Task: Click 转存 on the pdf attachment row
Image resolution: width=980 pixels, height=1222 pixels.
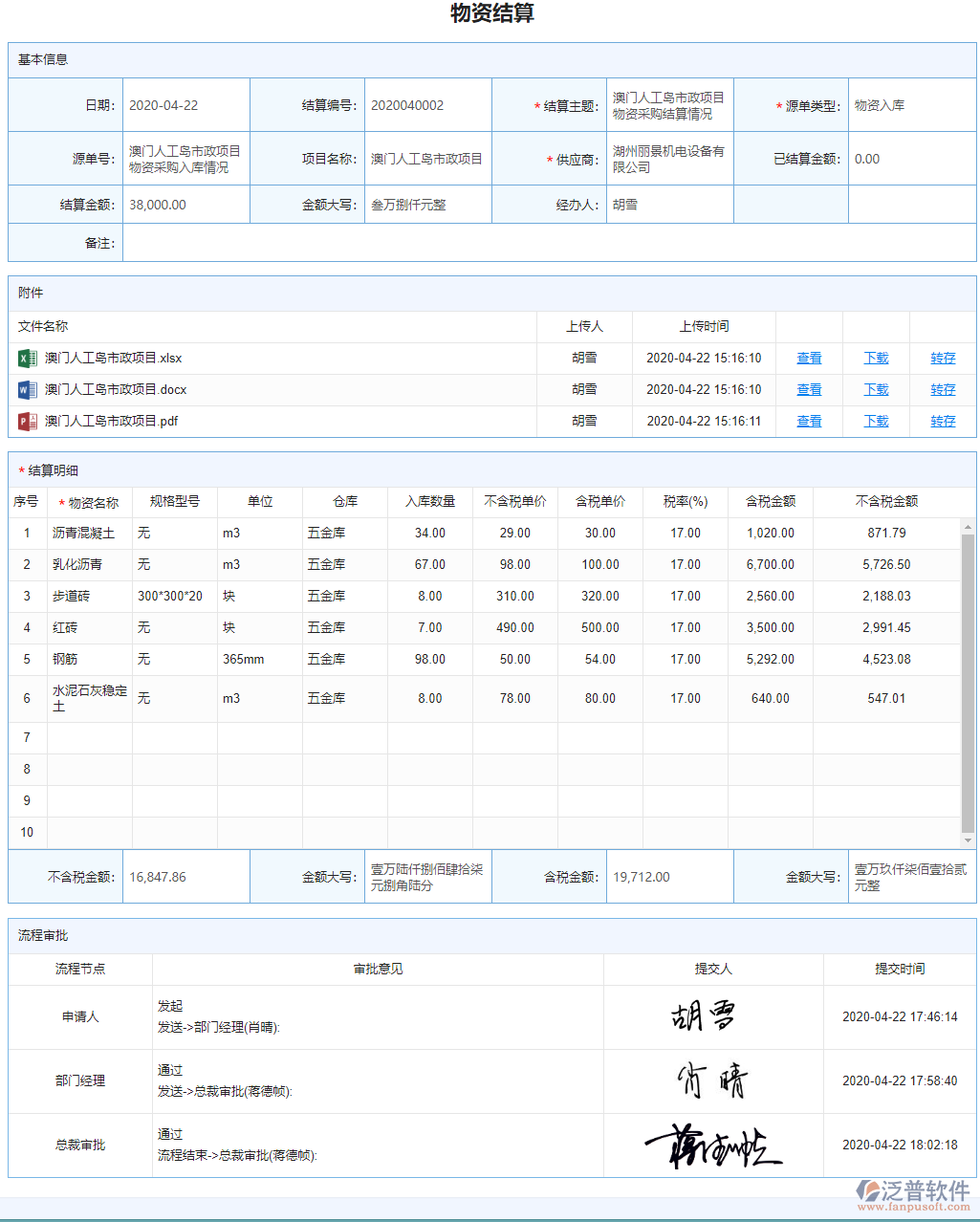Action: click(943, 421)
